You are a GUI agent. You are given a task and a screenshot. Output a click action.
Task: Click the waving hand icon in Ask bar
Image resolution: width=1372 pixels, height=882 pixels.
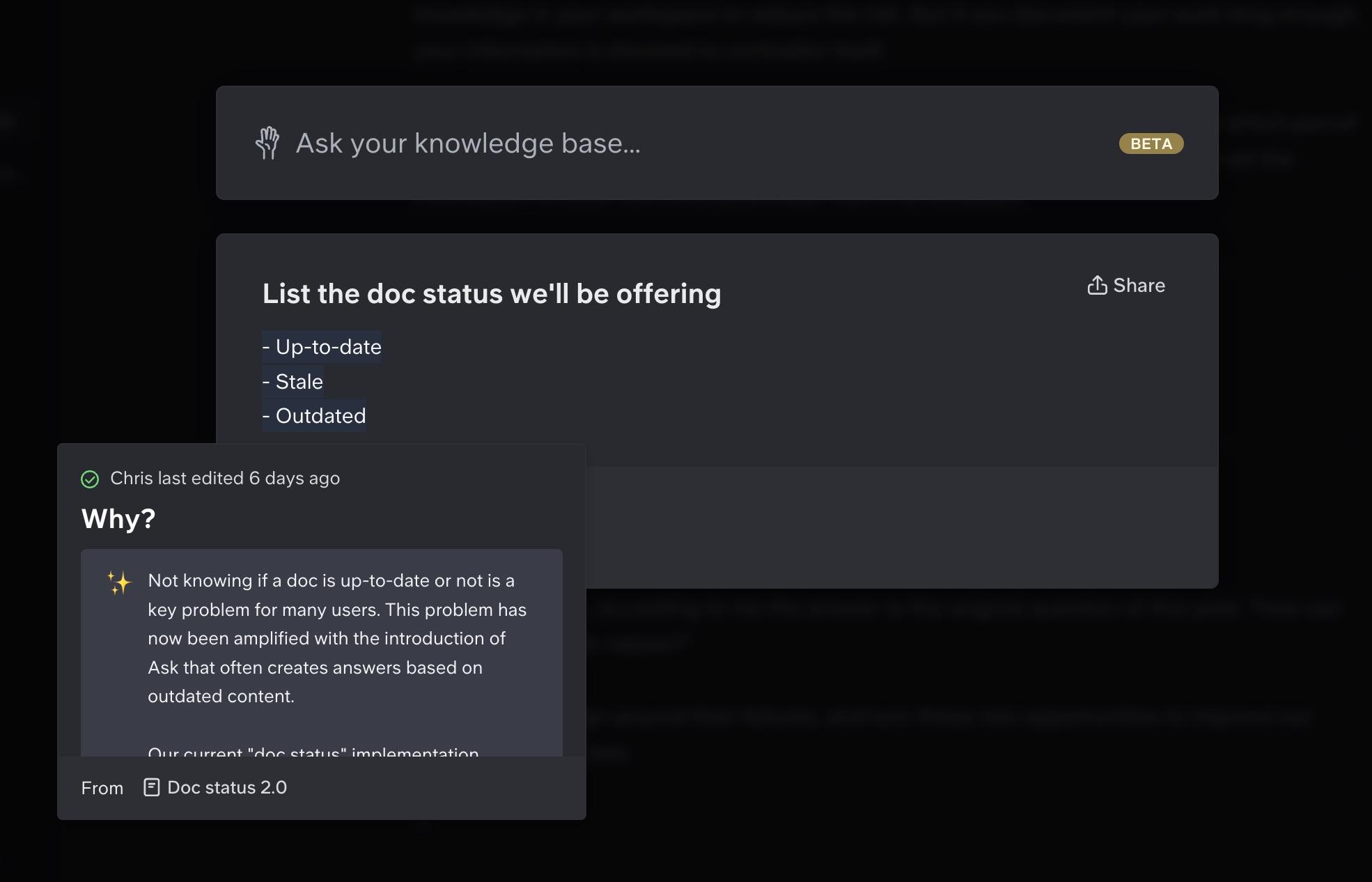267,143
